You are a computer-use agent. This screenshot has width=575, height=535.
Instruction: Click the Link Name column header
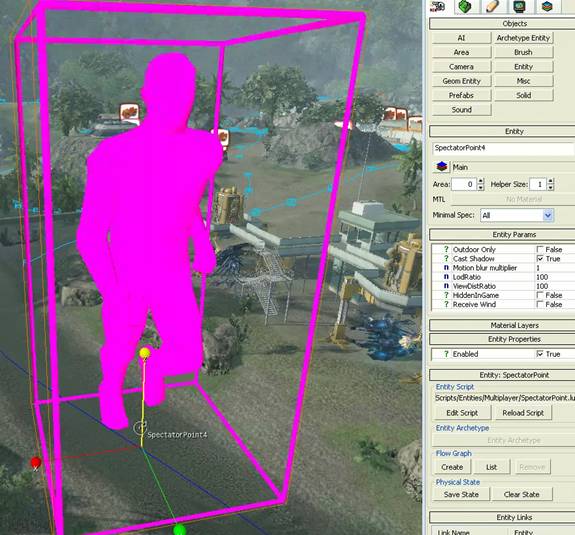click(x=469, y=532)
